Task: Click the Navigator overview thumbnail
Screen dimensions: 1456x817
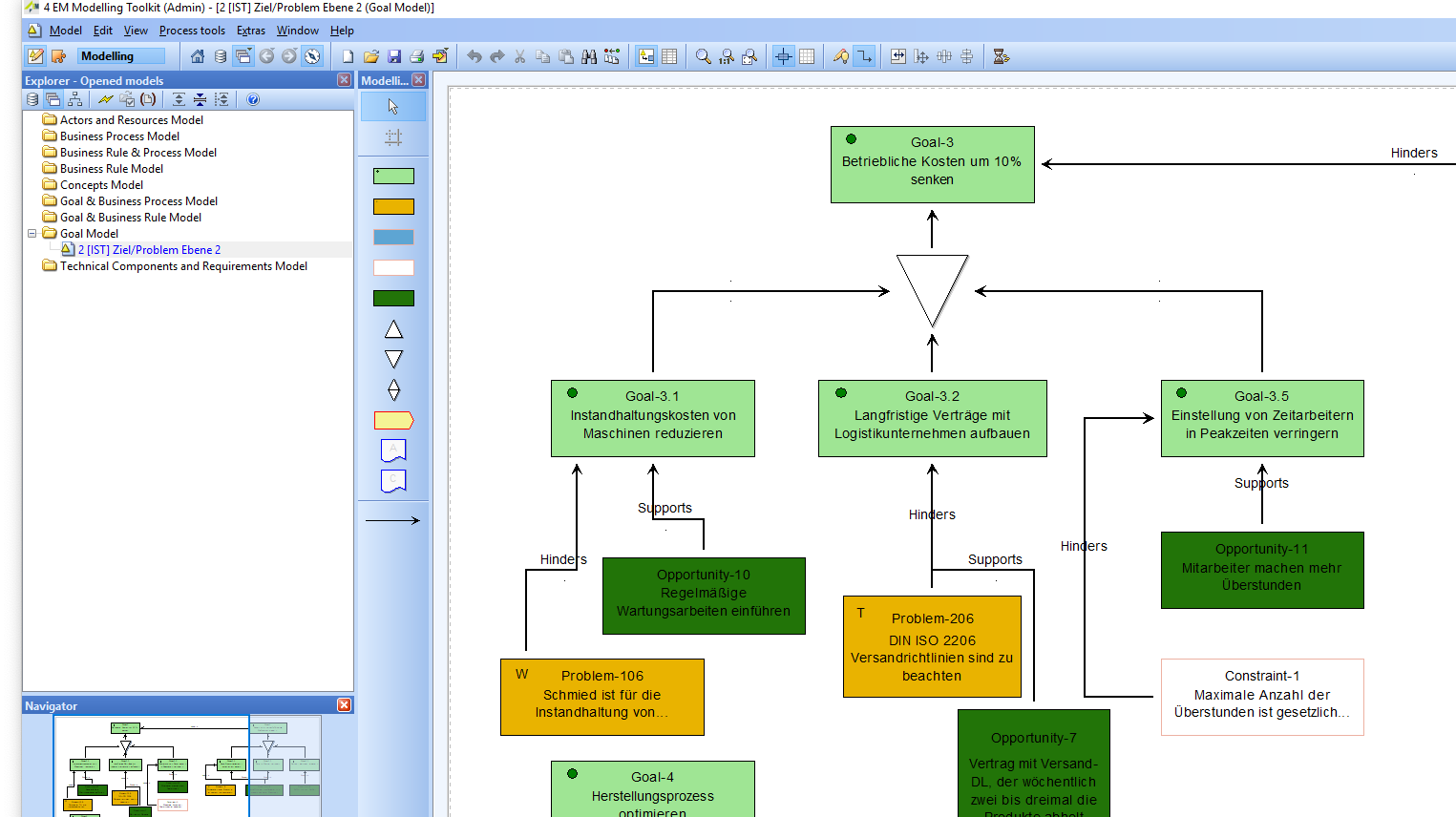Action: [187, 765]
